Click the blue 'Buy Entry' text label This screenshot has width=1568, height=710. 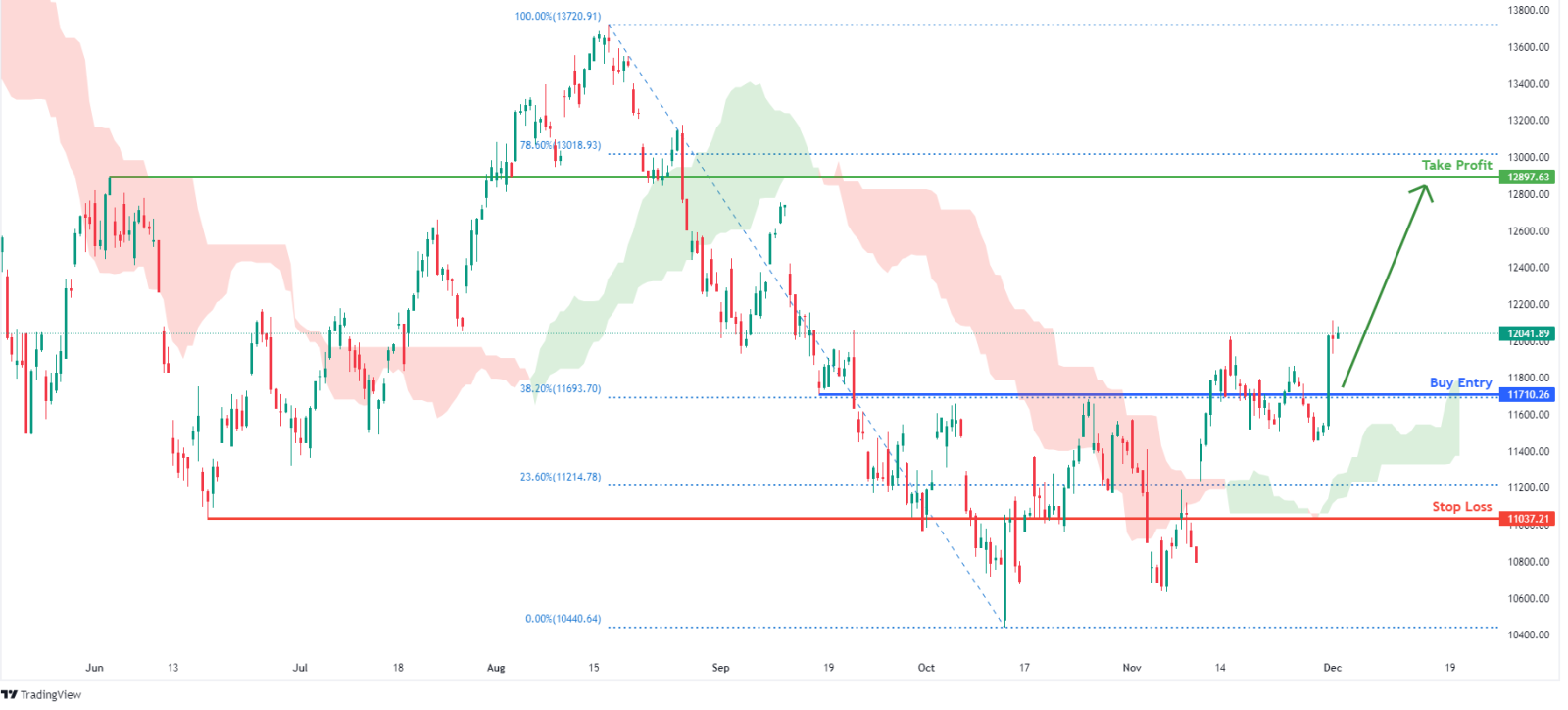pyautogui.click(x=1460, y=382)
